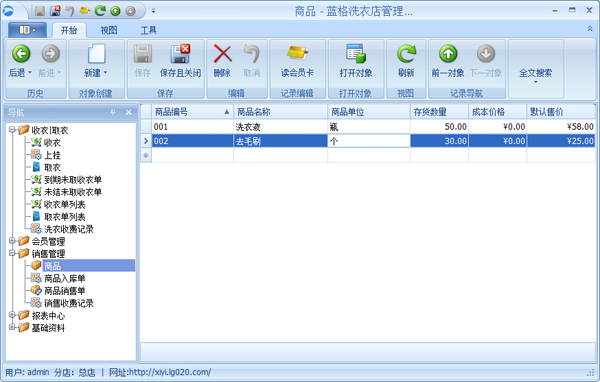This screenshot has height=382, width=600.
Task: Click the 下一对象 next record icon
Action: coord(486,54)
